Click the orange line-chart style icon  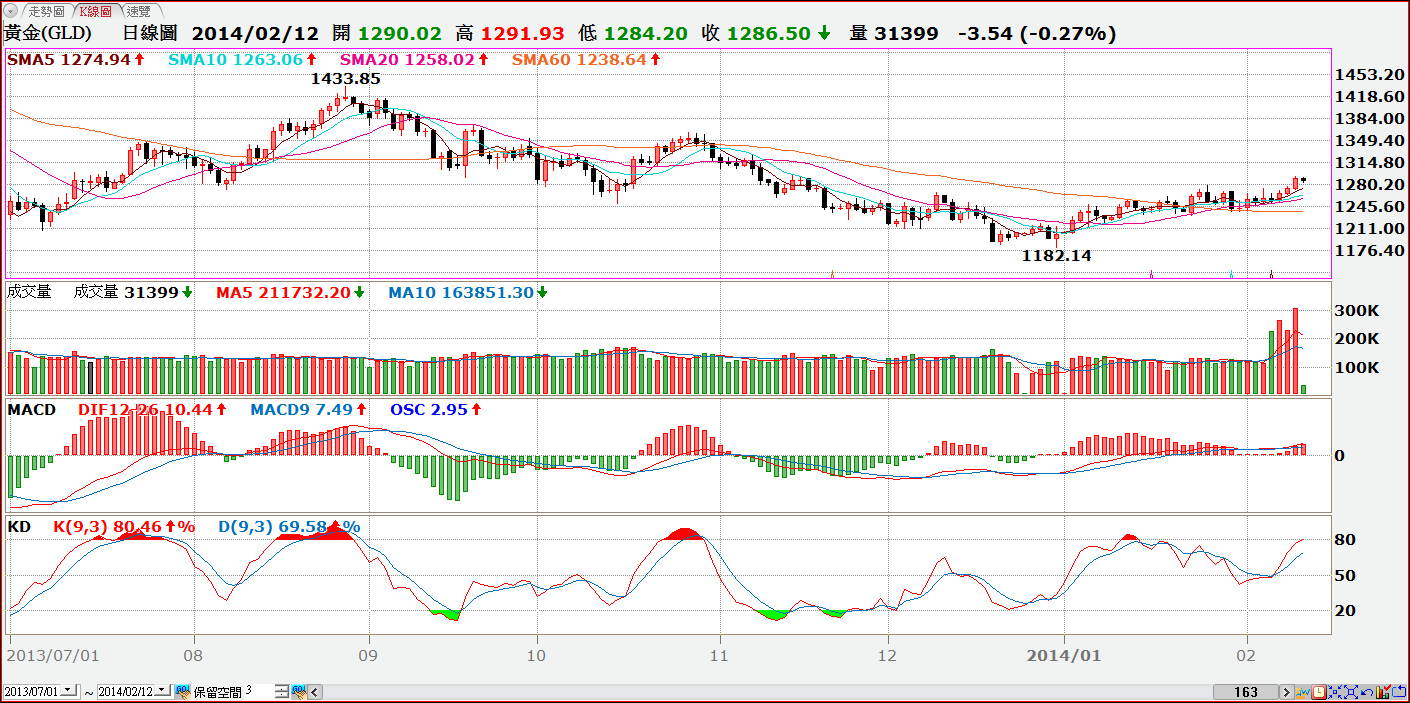coord(1301,692)
